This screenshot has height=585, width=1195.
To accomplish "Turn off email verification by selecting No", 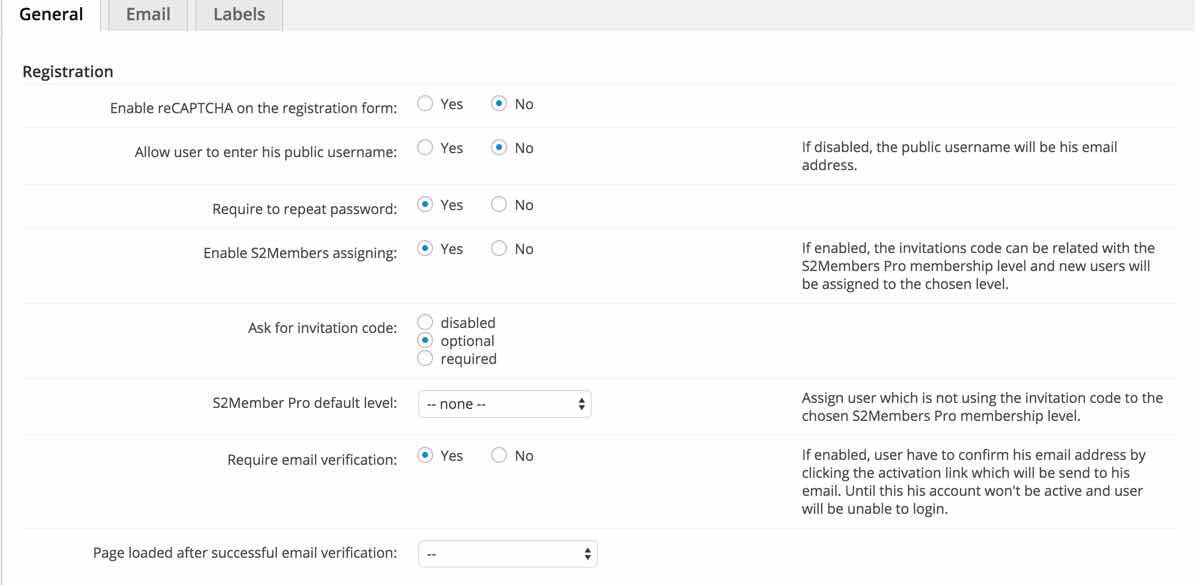I will coord(500,455).
